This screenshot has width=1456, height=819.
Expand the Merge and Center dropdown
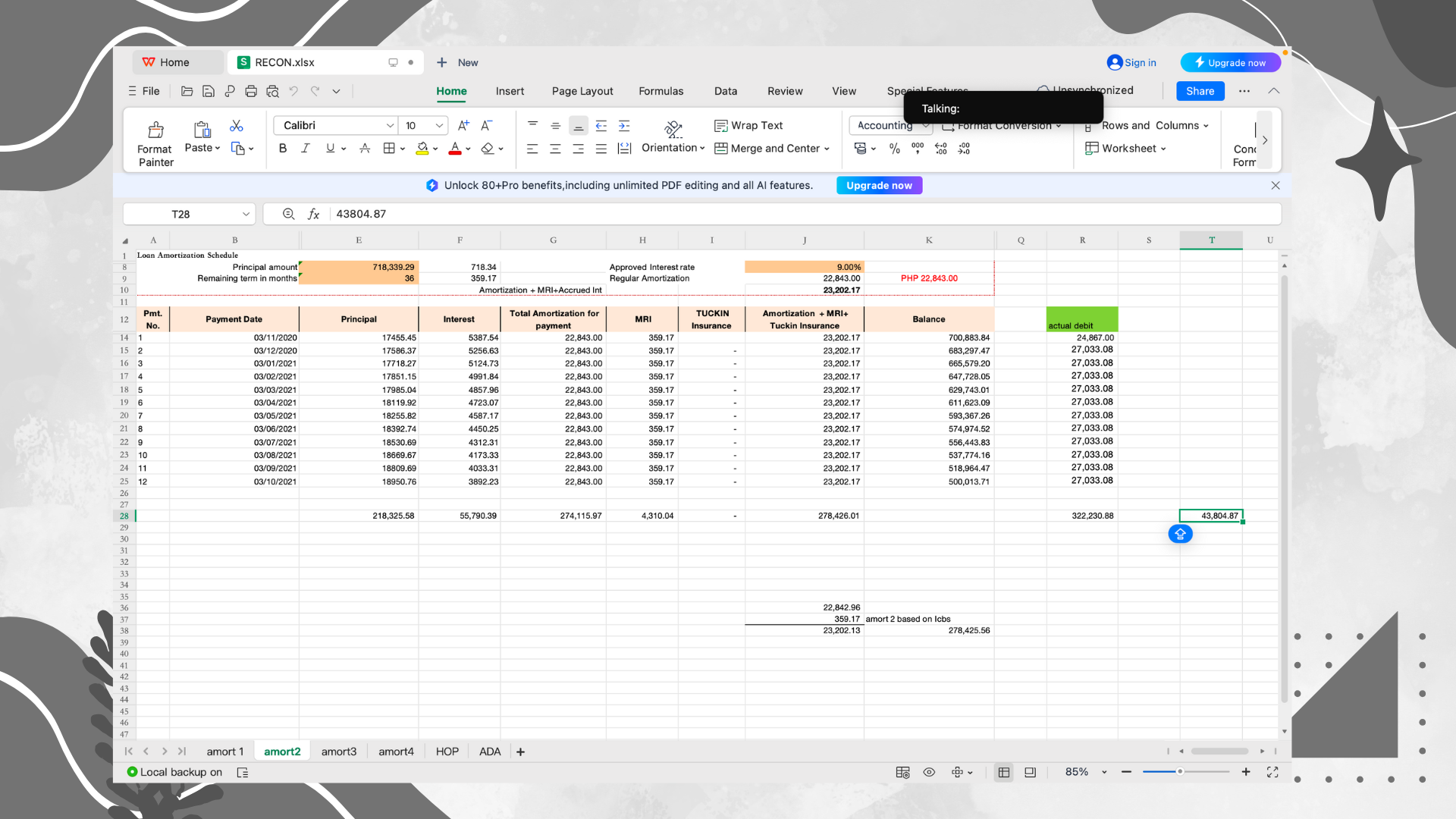(827, 149)
